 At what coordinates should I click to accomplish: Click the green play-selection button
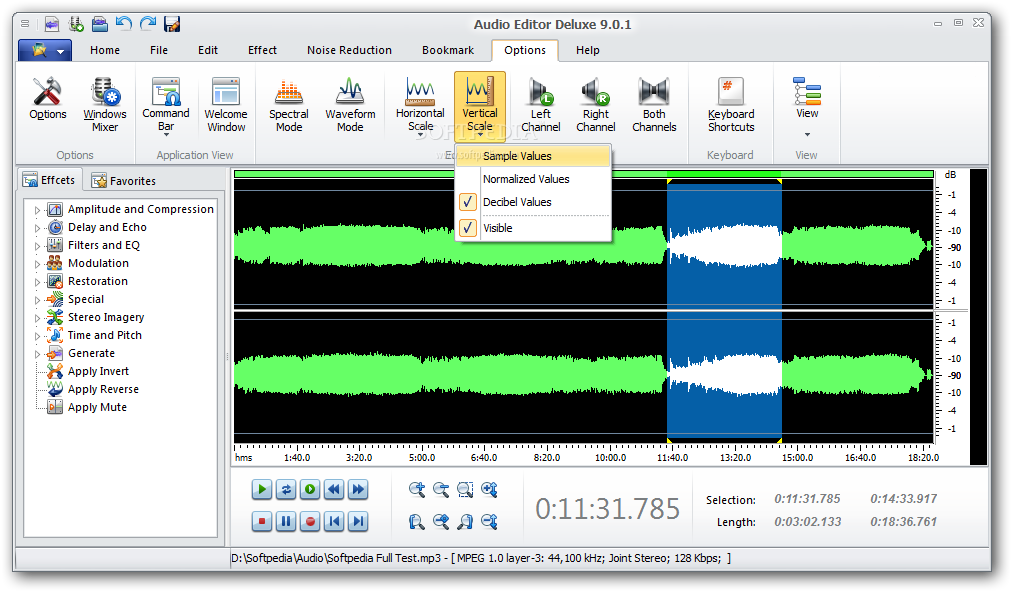(310, 489)
